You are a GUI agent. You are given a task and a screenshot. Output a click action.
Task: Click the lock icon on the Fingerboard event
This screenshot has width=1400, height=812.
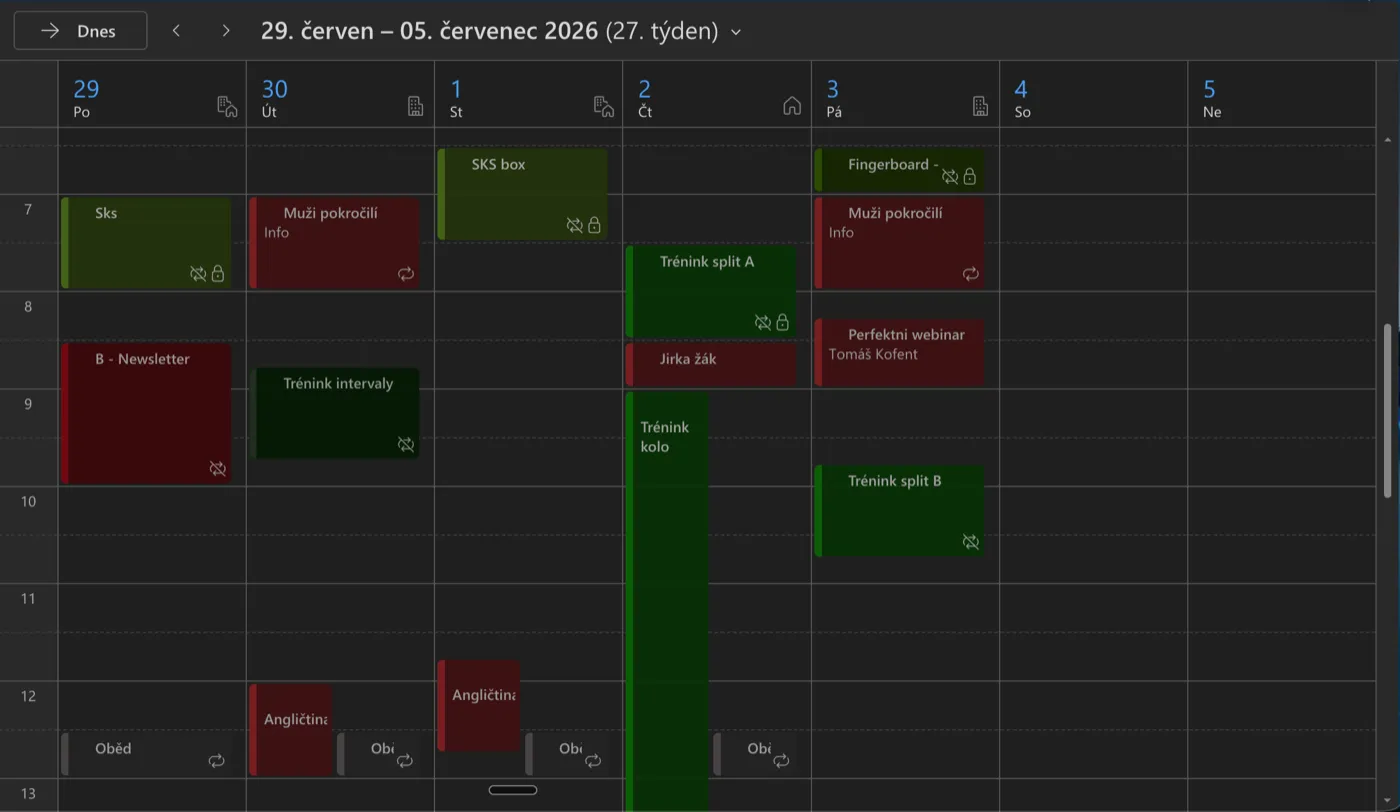pos(970,176)
